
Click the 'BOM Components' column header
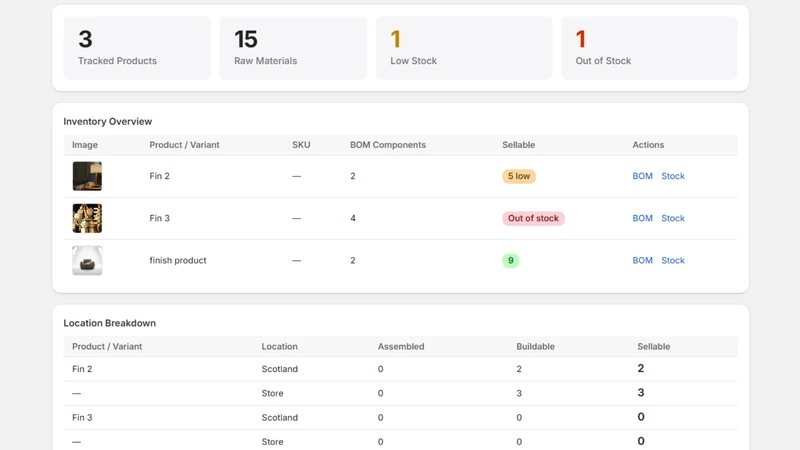coord(388,145)
